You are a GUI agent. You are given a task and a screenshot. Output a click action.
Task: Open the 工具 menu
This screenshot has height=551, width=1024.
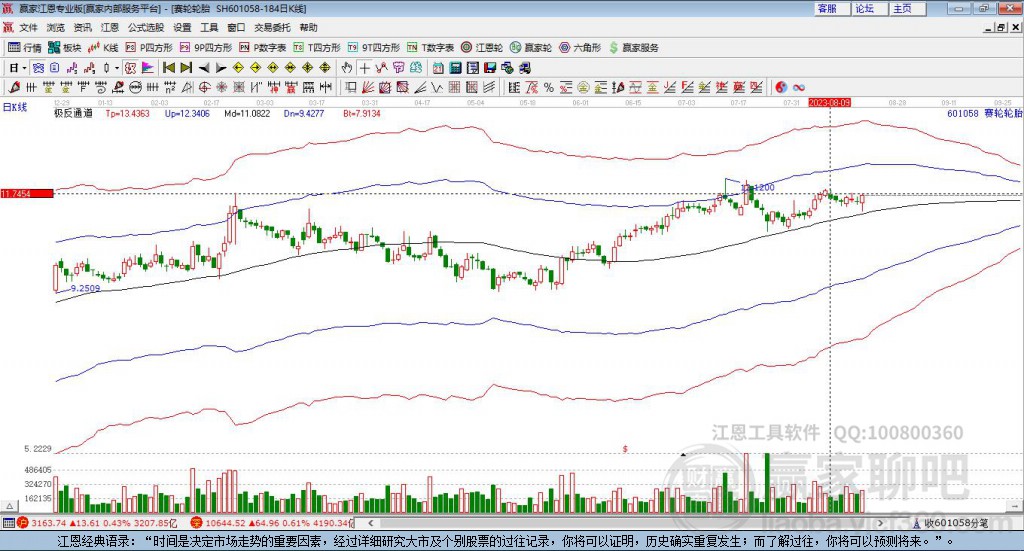coord(209,27)
